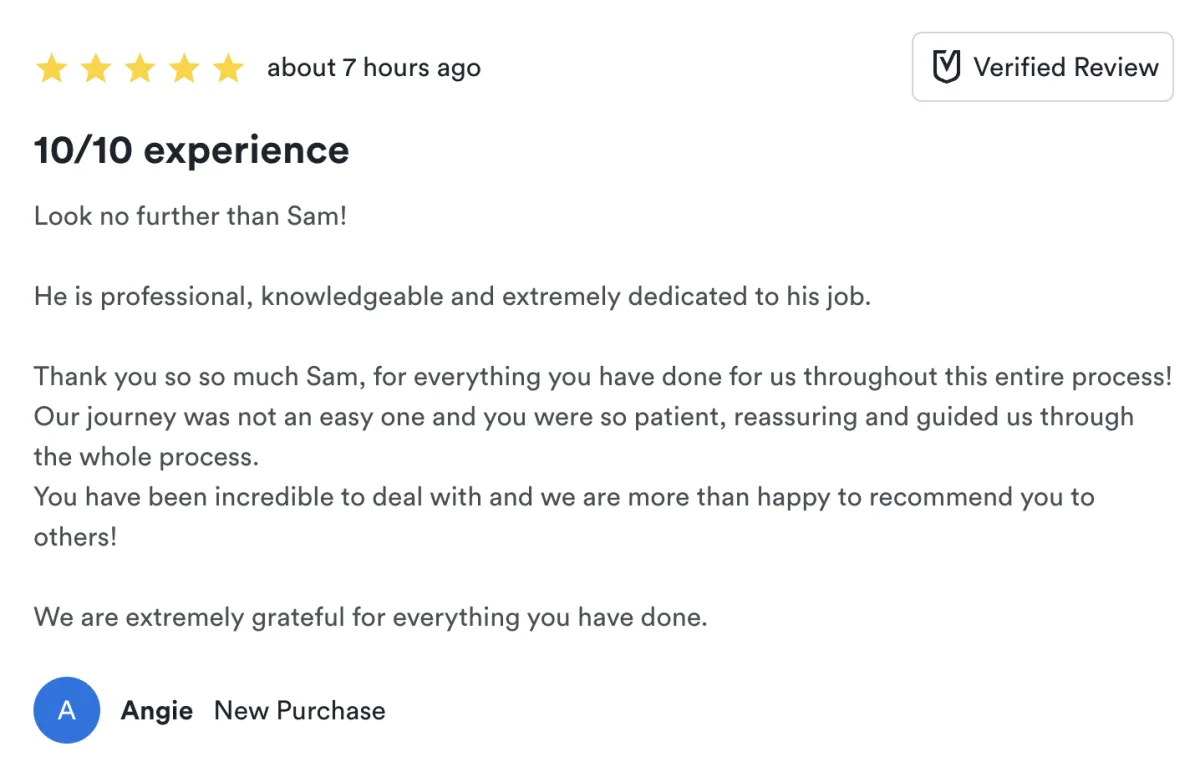The image size is (1200, 767).
Task: Click the fourth yellow rating star
Action: tap(185, 69)
